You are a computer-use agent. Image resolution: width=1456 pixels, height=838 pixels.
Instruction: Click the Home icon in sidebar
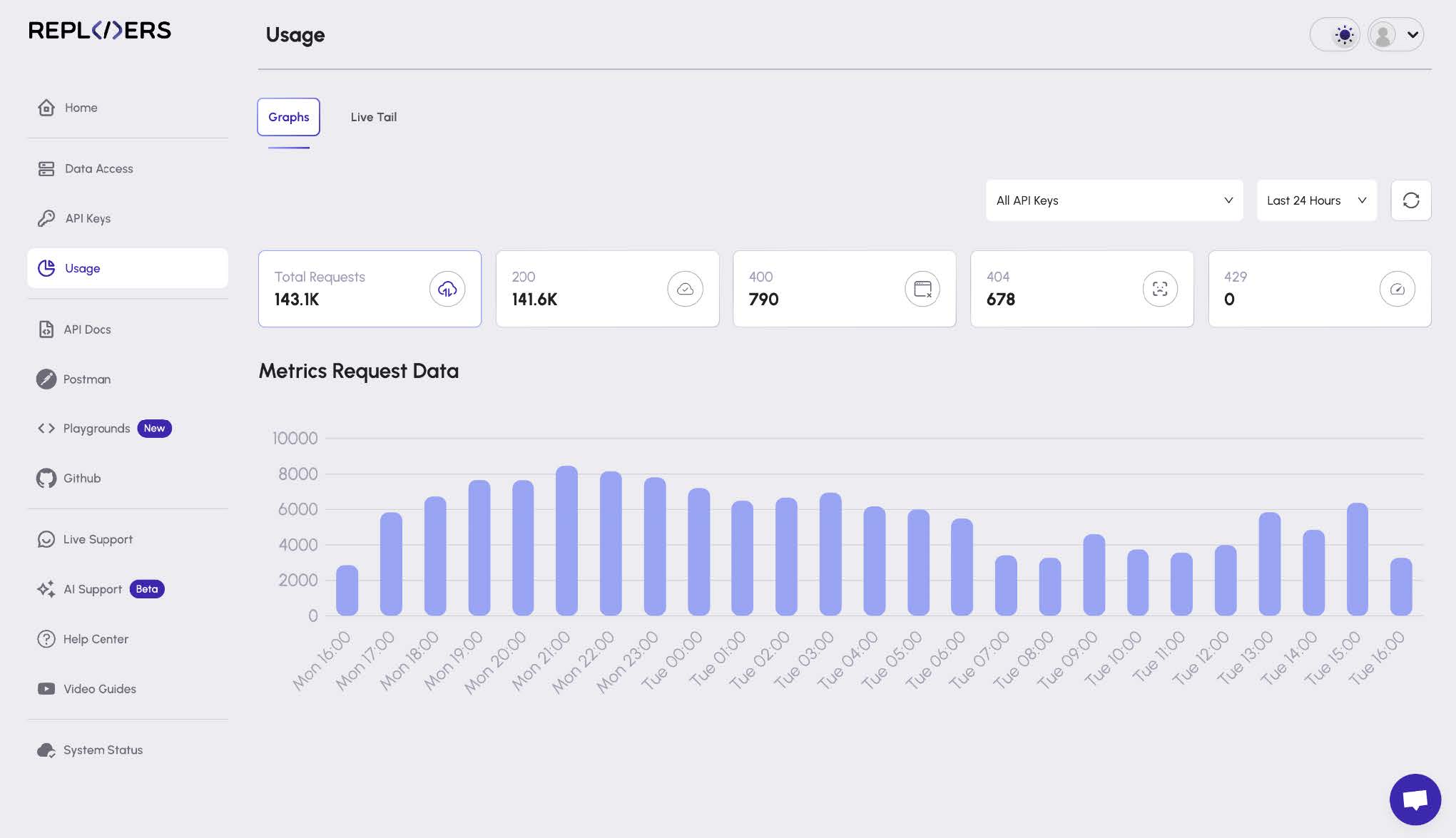coord(46,108)
